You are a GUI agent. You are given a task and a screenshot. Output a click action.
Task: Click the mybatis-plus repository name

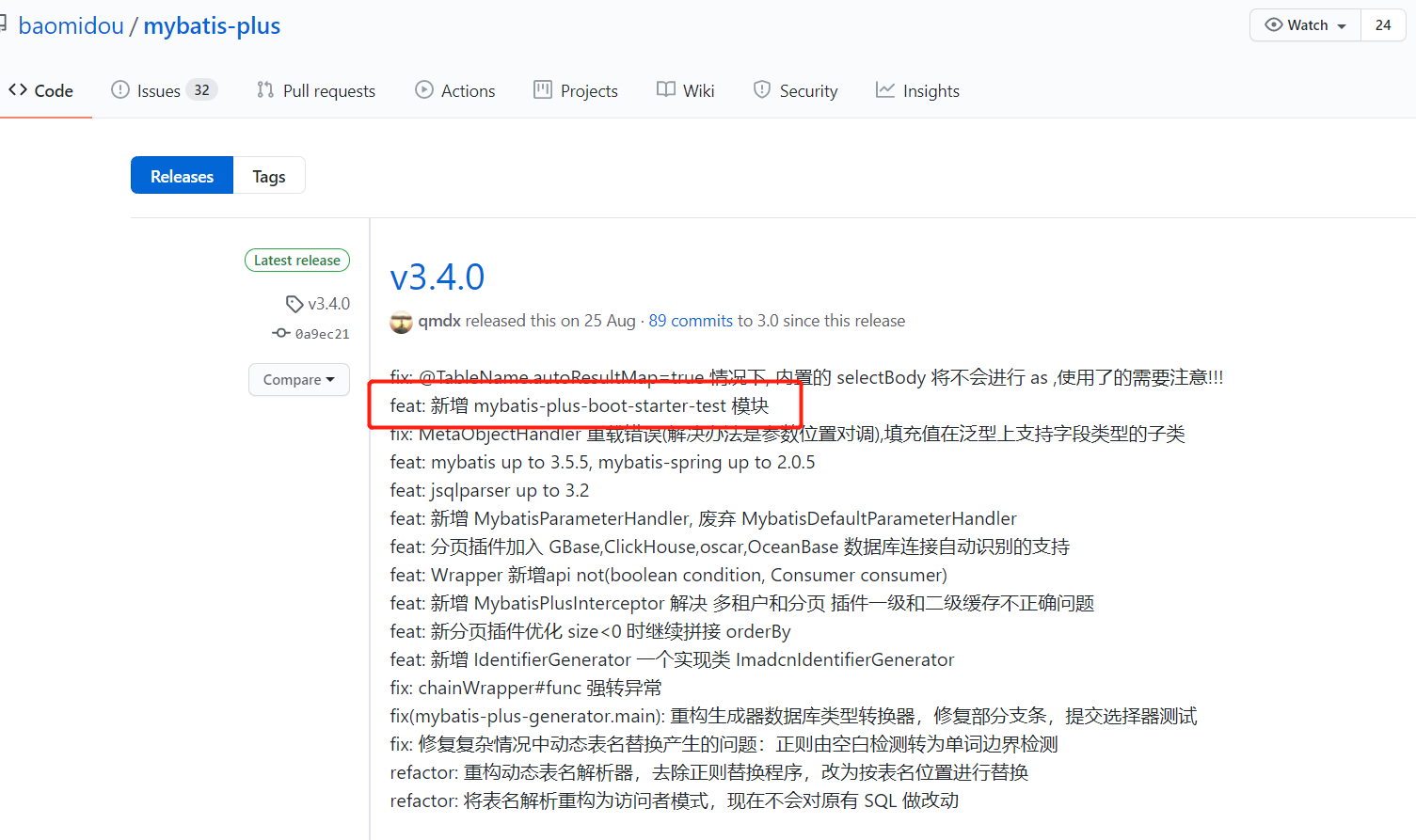point(211,25)
